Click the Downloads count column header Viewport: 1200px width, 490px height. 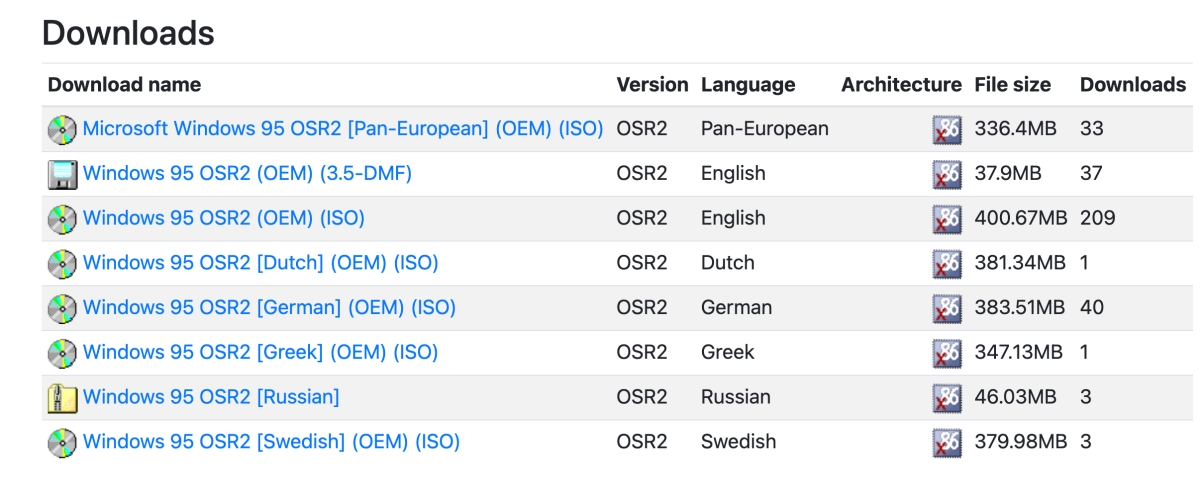(1132, 85)
